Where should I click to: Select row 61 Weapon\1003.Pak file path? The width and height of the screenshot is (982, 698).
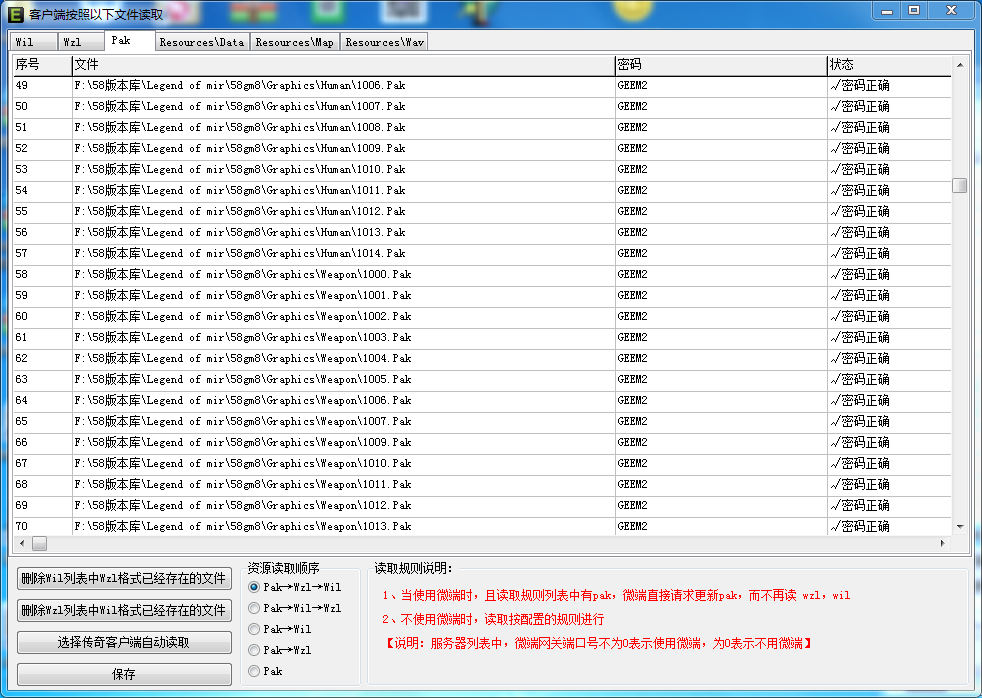(243, 337)
